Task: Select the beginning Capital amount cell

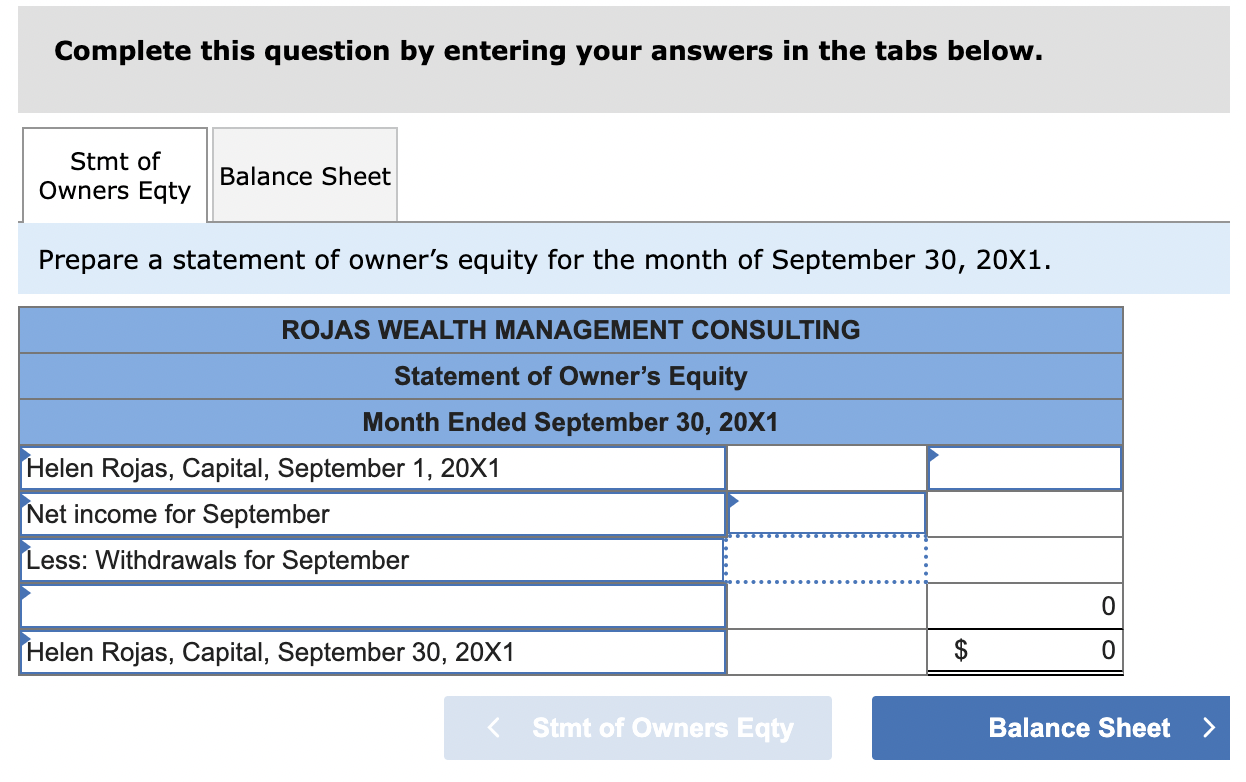Action: (1024, 467)
